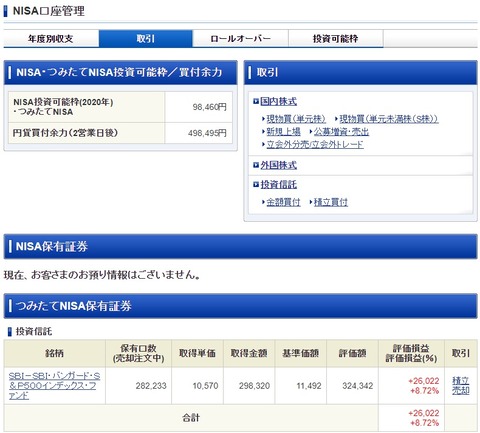This screenshot has height=433, width=480.
Task: Click the square icon beside 国内株式
Action: 256,101
